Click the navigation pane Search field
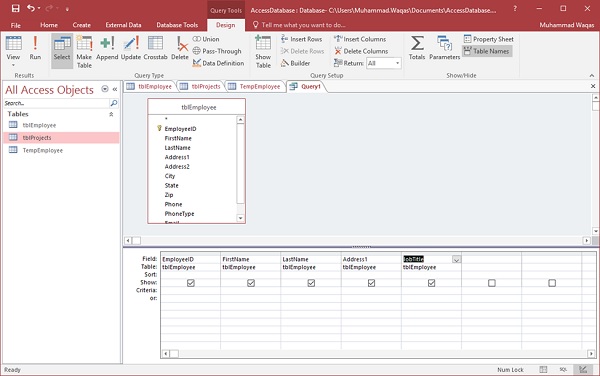This screenshot has width=600, height=376. point(57,103)
